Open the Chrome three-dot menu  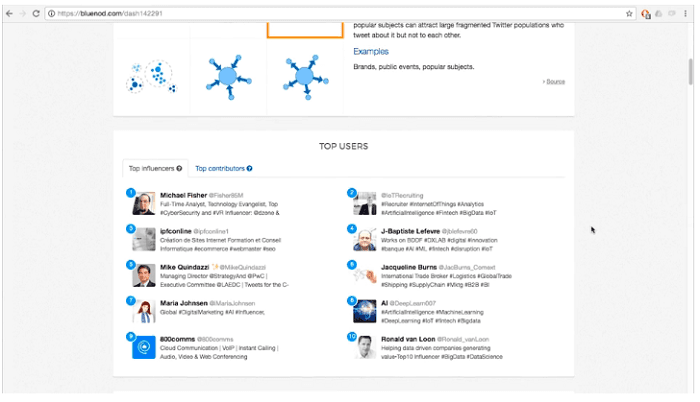685,13
